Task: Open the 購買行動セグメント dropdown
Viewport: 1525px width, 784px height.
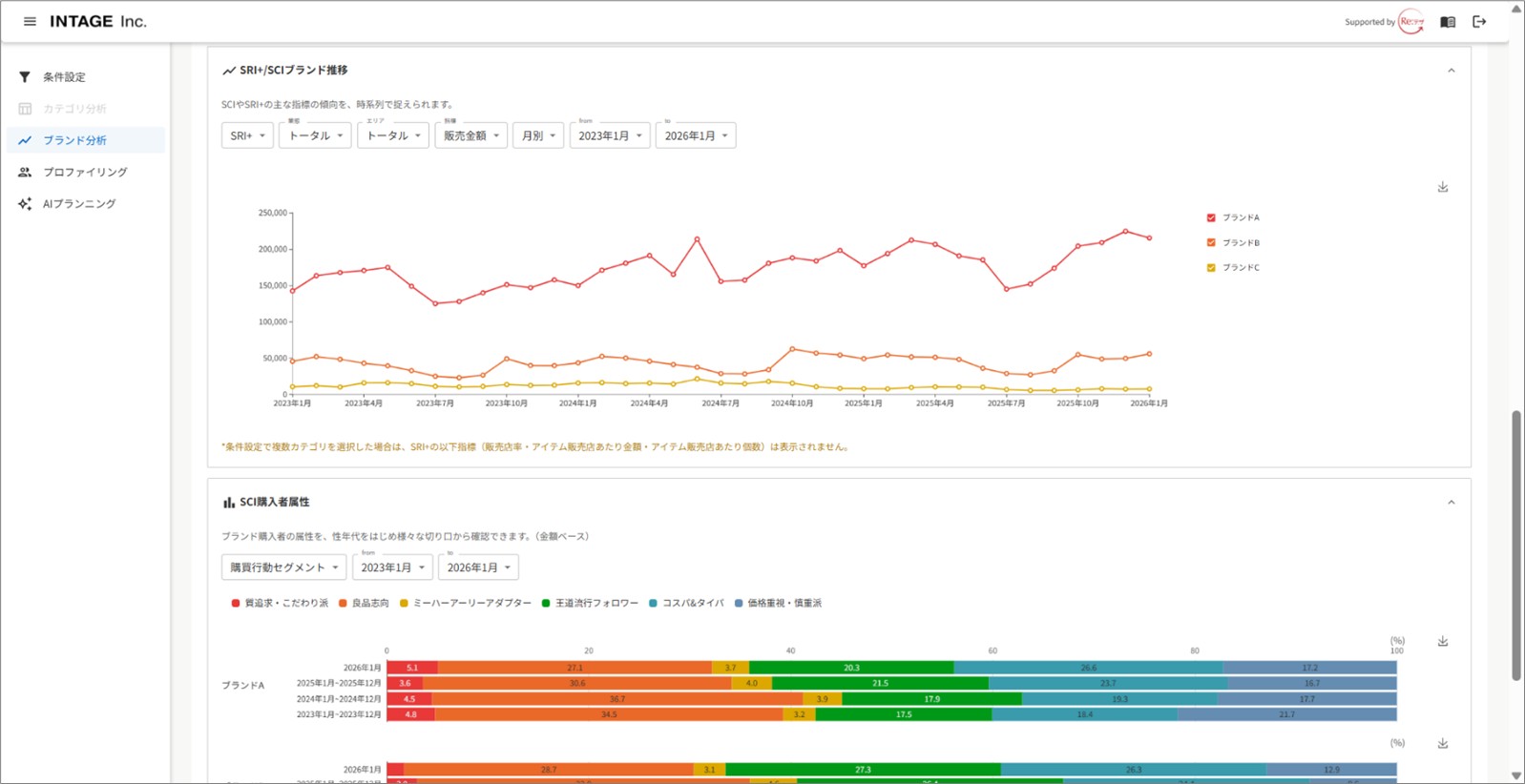Action: [x=283, y=567]
